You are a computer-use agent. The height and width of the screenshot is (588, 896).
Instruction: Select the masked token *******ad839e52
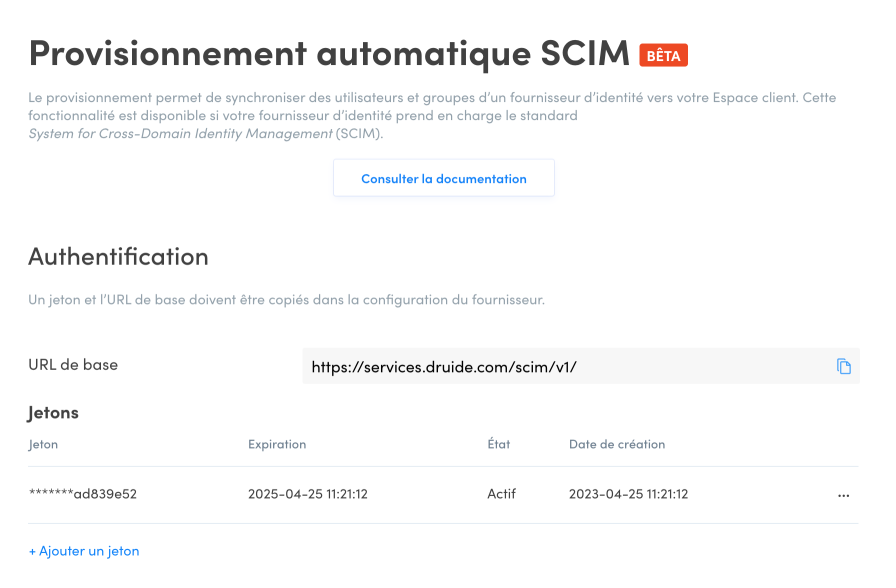coord(83,494)
